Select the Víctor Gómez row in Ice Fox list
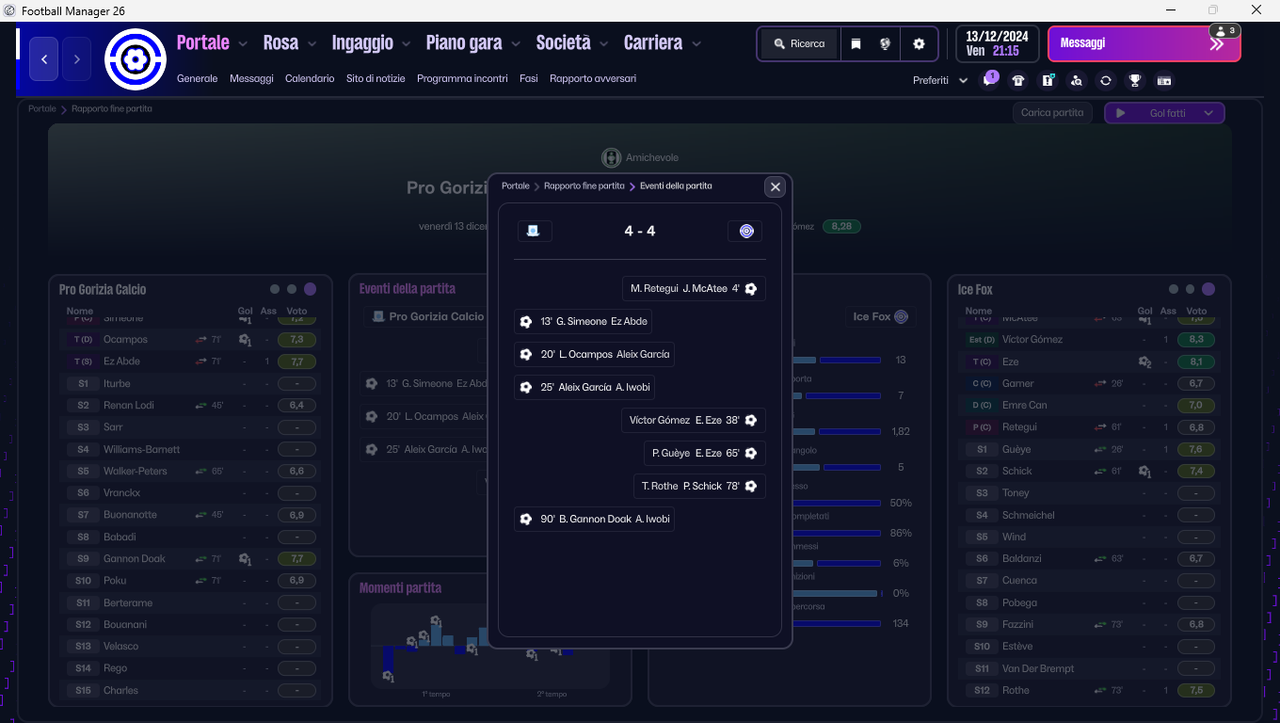1280x723 pixels. [x=1088, y=340]
